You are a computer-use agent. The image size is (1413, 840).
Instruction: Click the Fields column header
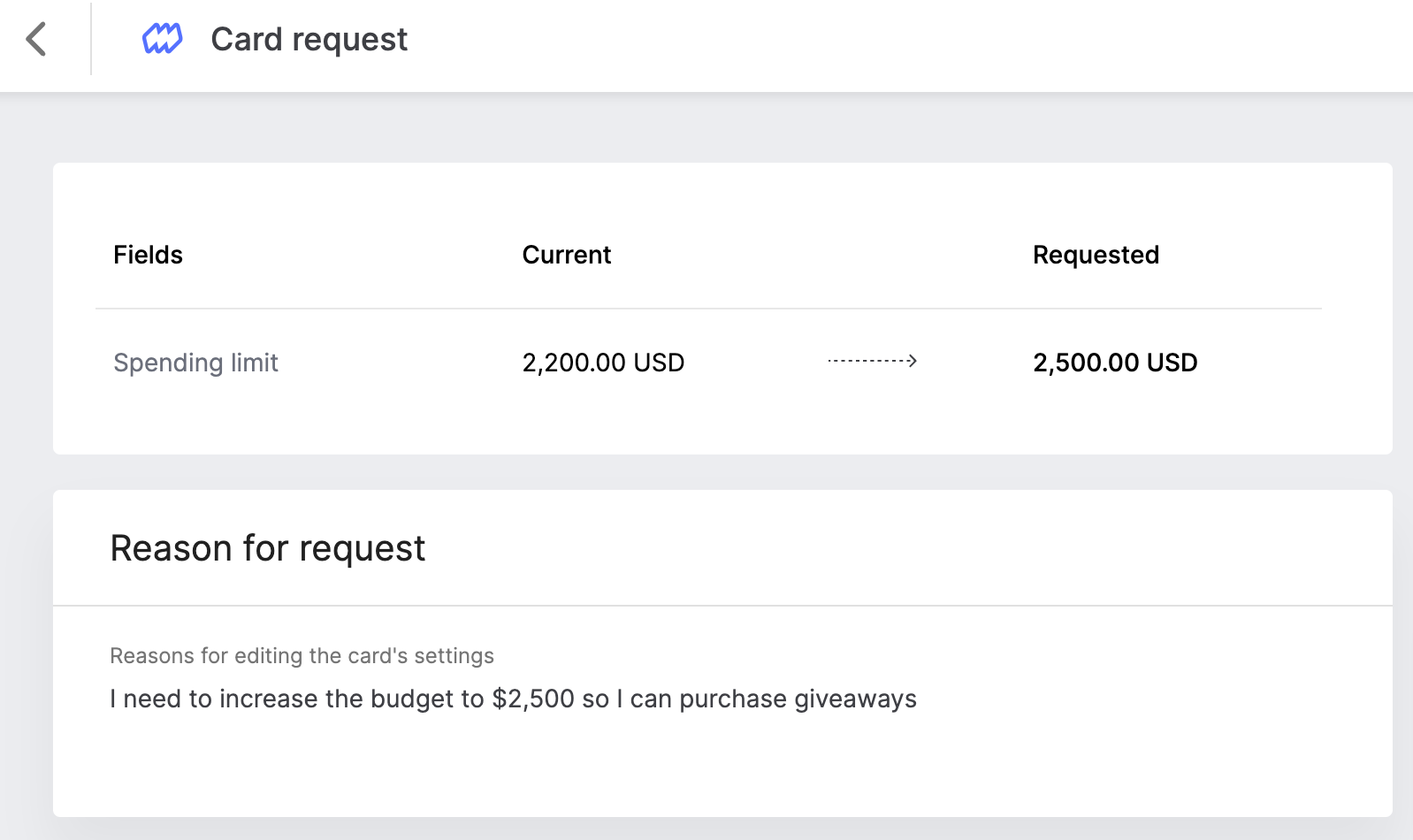148,255
